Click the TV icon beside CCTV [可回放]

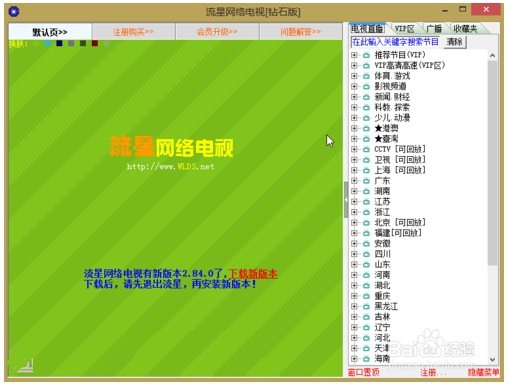366,149
